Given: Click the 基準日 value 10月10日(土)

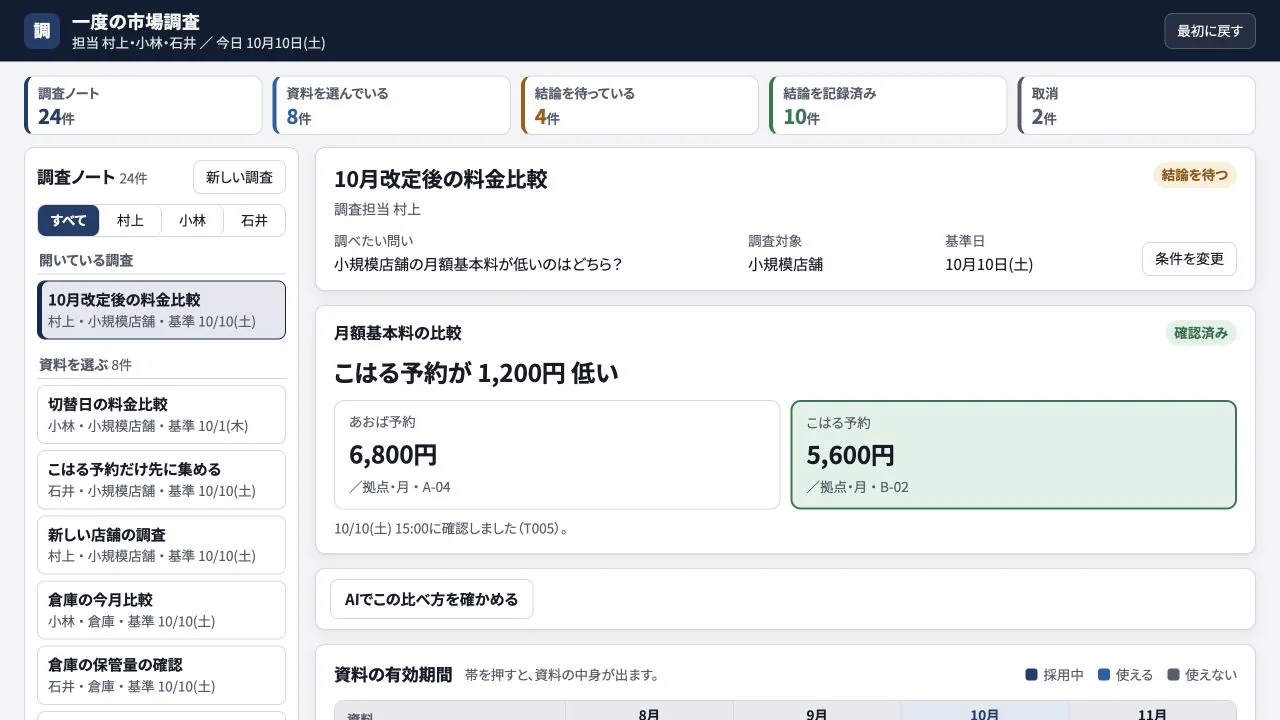Looking at the screenshot, I should coord(989,265).
